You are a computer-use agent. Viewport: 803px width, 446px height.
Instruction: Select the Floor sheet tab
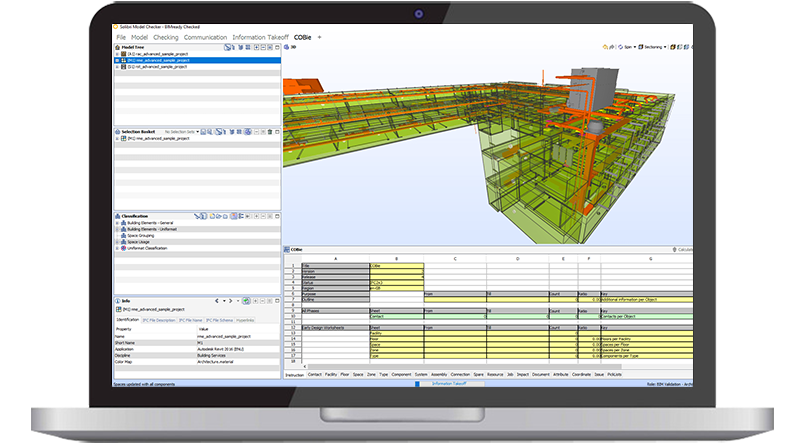tap(345, 374)
